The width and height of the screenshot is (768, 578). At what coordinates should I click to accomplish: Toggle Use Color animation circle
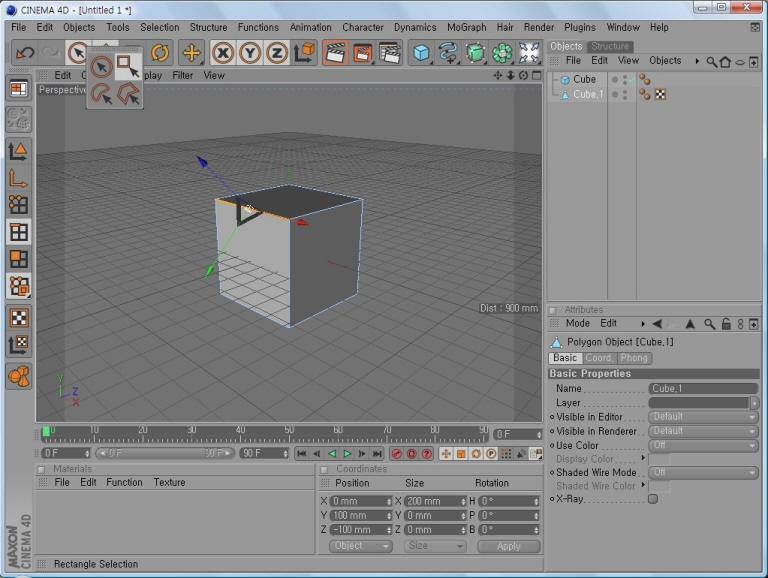coord(552,446)
